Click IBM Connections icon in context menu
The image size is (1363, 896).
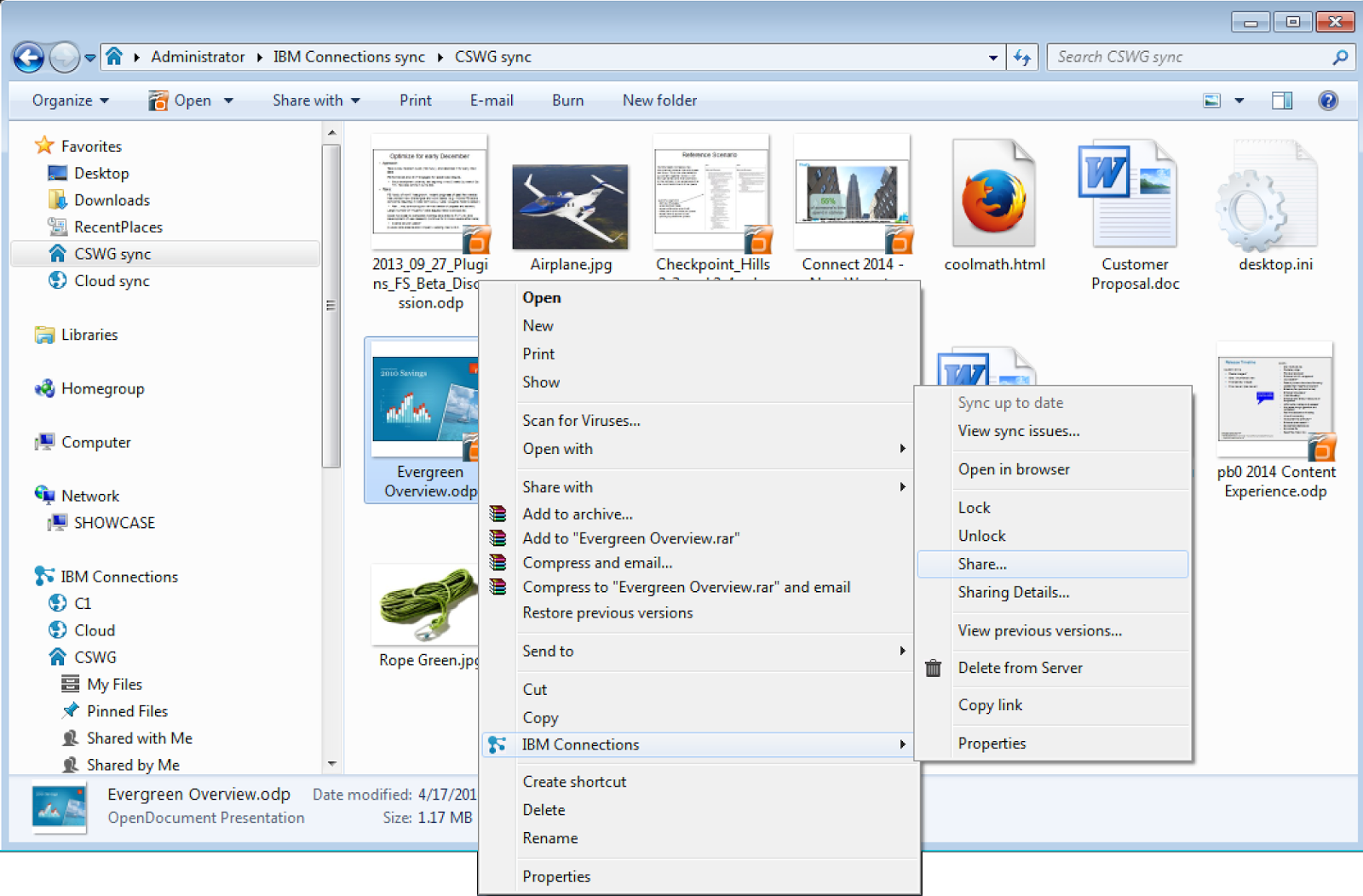pyautogui.click(x=497, y=745)
